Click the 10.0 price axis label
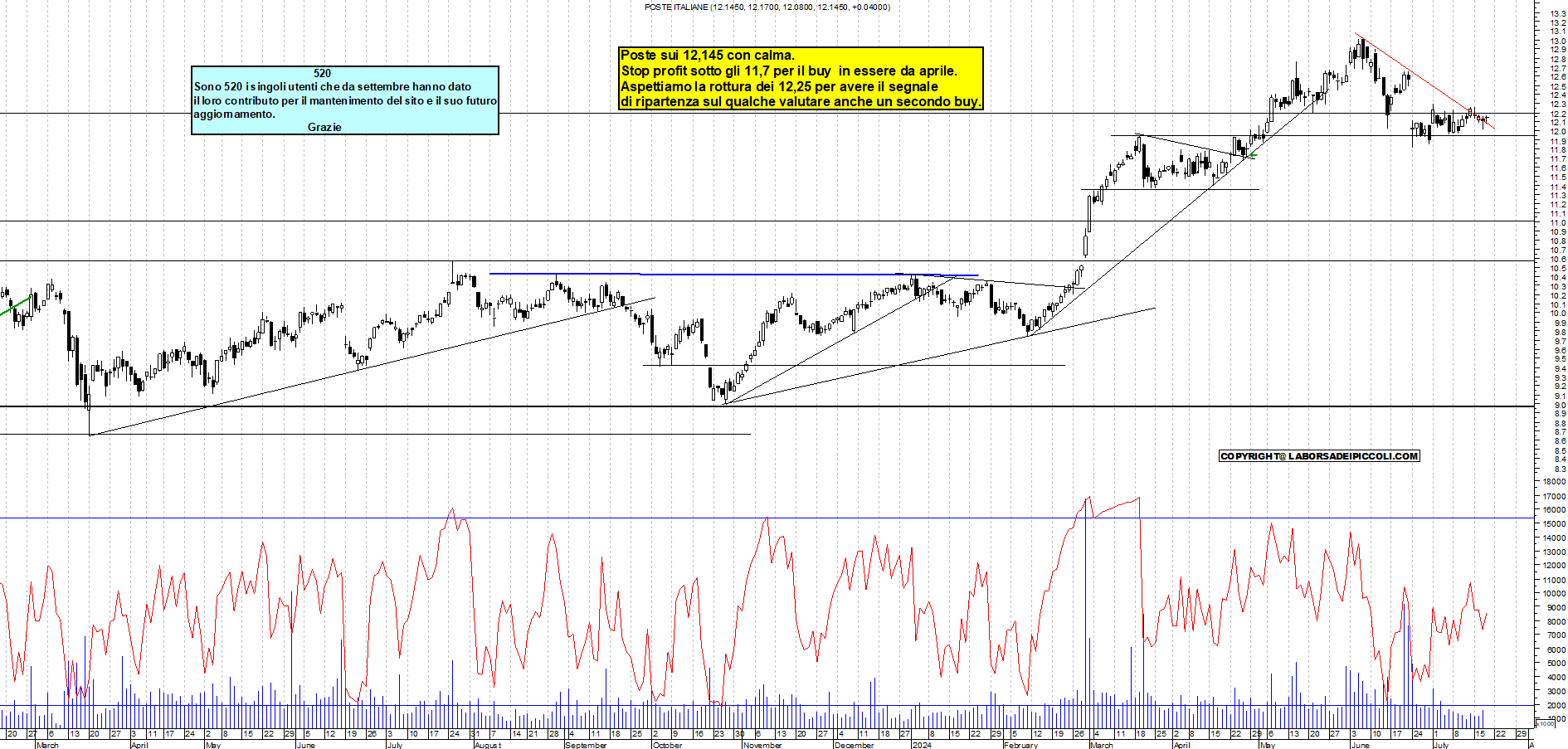 point(1558,314)
